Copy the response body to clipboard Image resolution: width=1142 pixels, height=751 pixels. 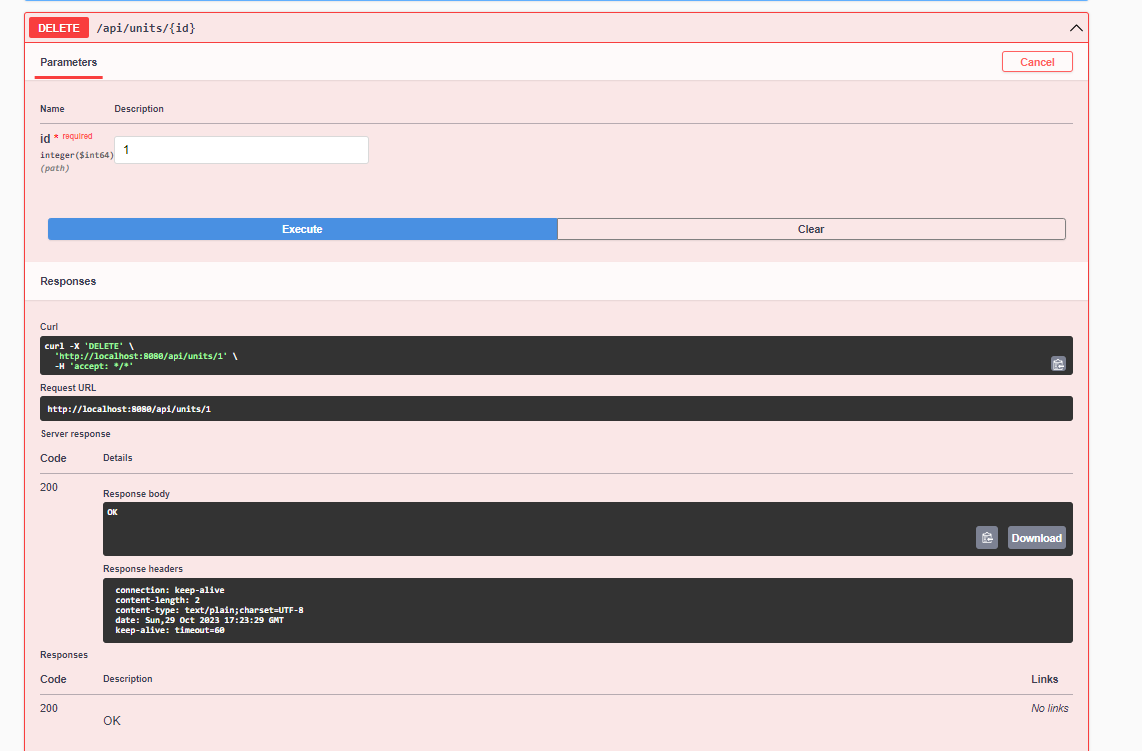point(987,538)
